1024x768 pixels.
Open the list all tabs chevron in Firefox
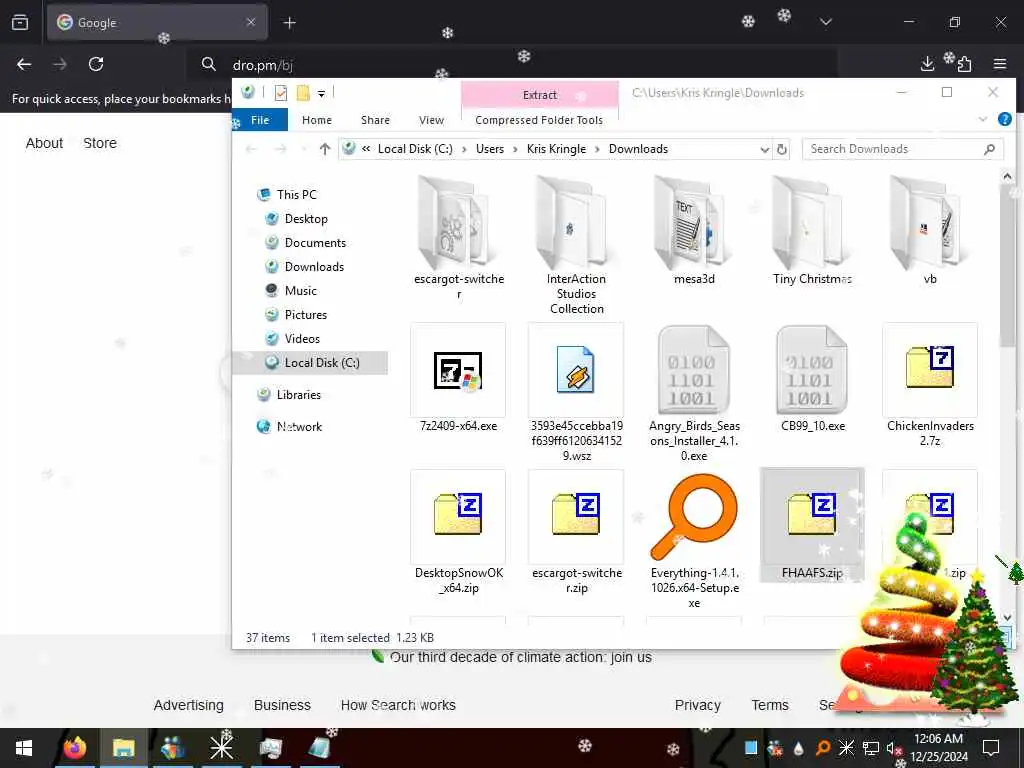point(825,22)
